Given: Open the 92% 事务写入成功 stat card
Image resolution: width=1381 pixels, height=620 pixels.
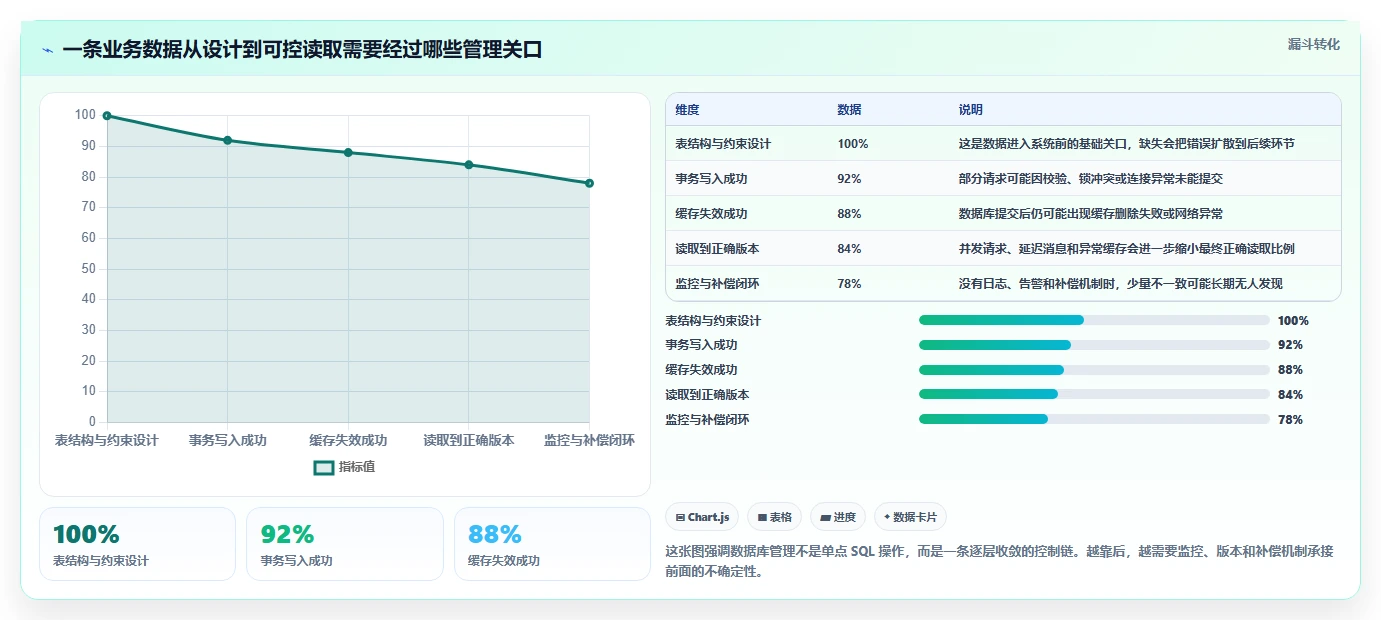Looking at the screenshot, I should coord(344,544).
